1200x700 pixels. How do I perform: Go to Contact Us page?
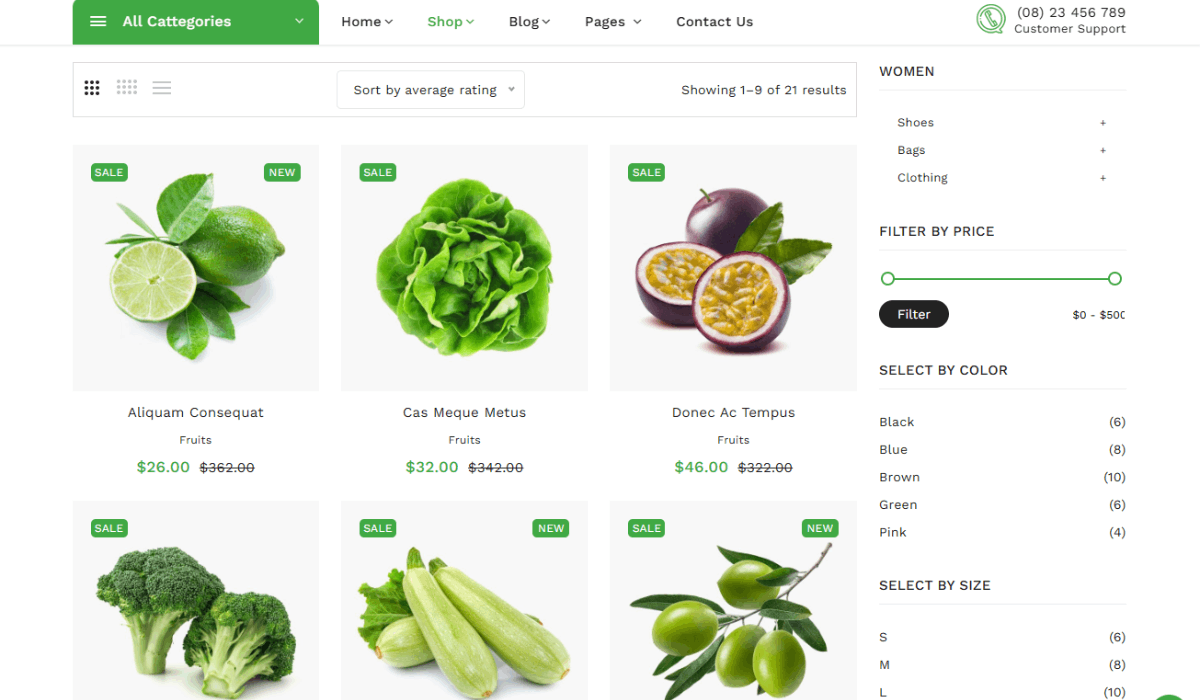714,21
